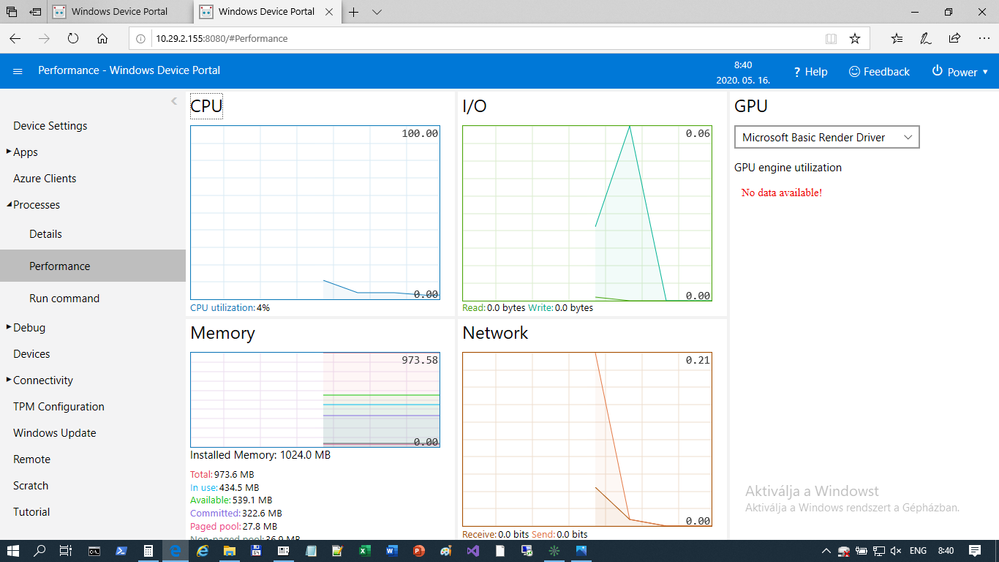
Task: Open GPU adapter dropdown Microsoft Basic Render Driver
Action: coord(826,137)
